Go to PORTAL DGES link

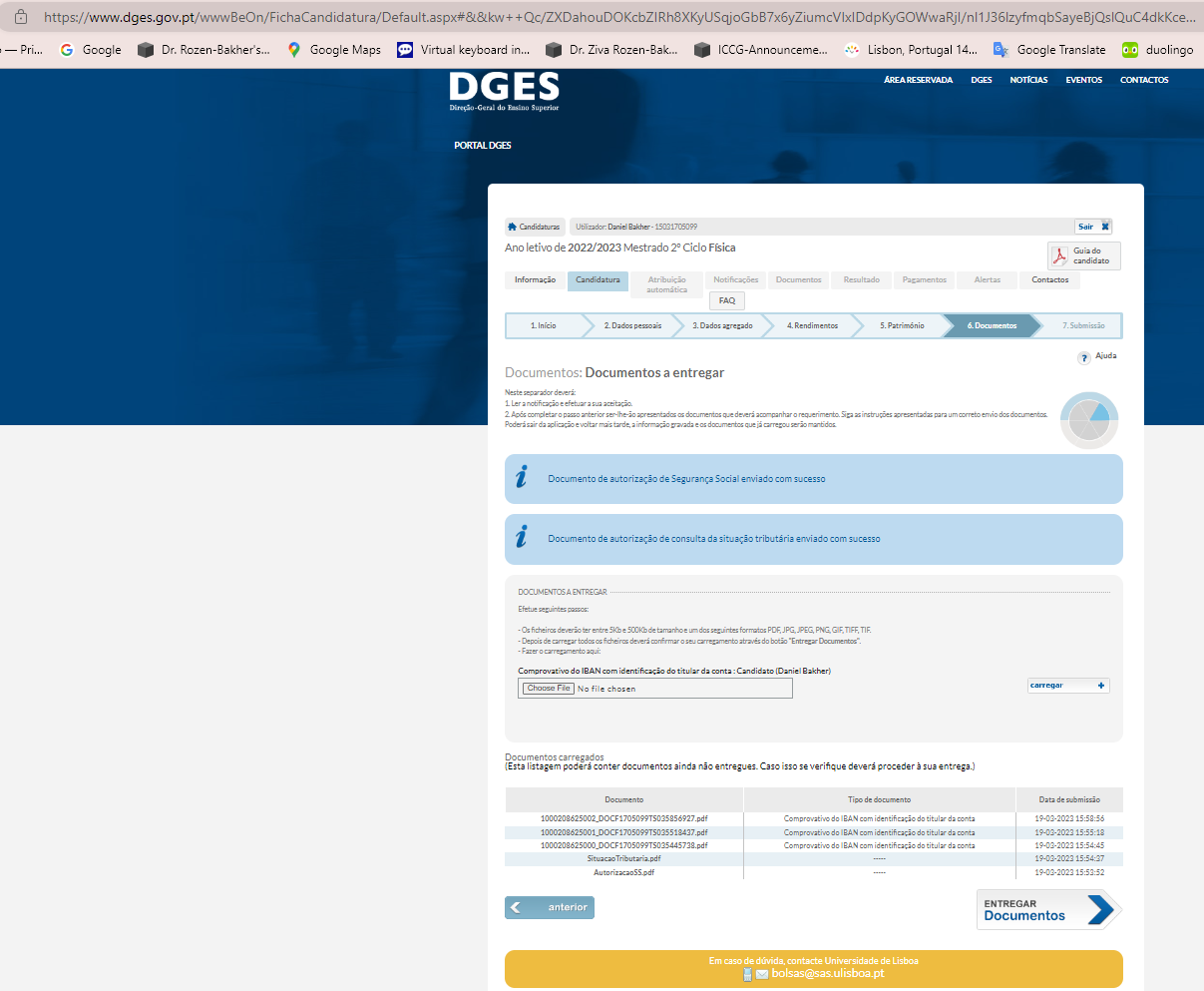click(483, 146)
